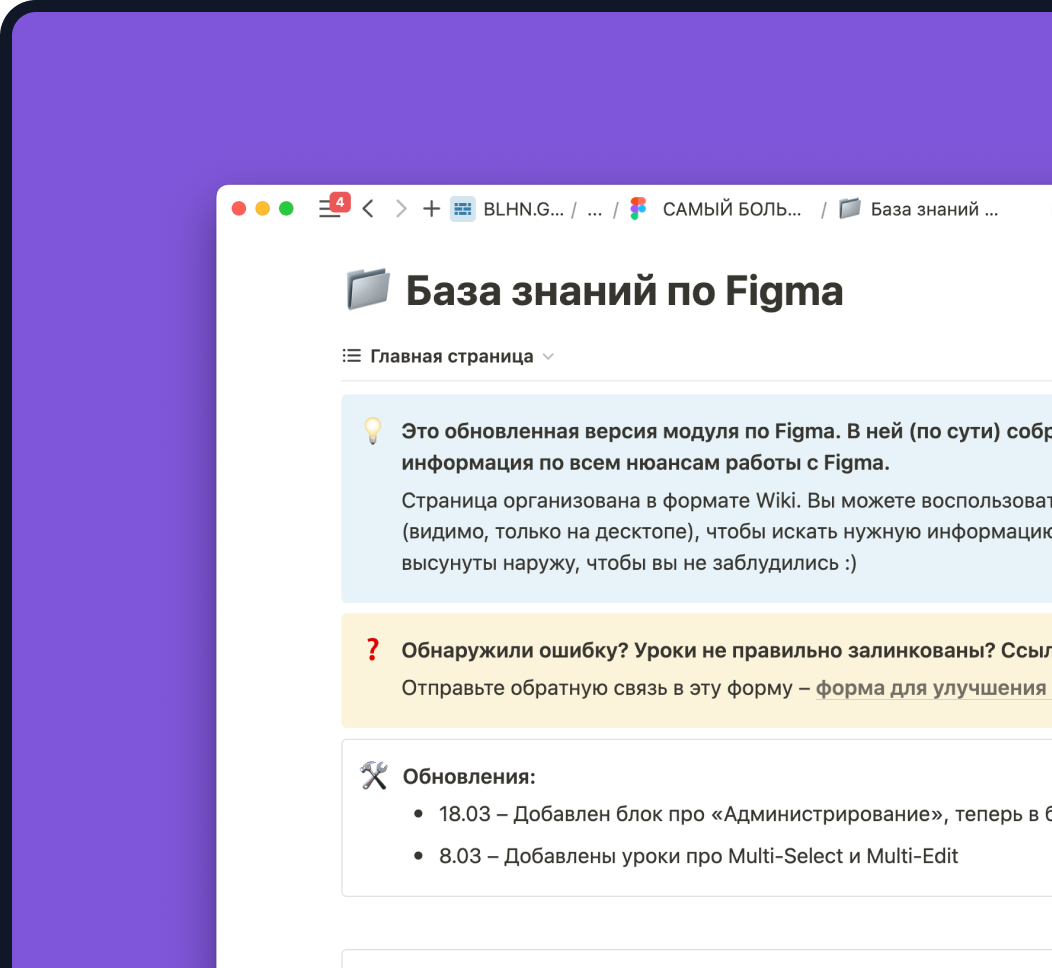Viewport: 1052px width, 968px height.
Task: Click Обнаружили ошибку? heading text
Action: (515, 650)
